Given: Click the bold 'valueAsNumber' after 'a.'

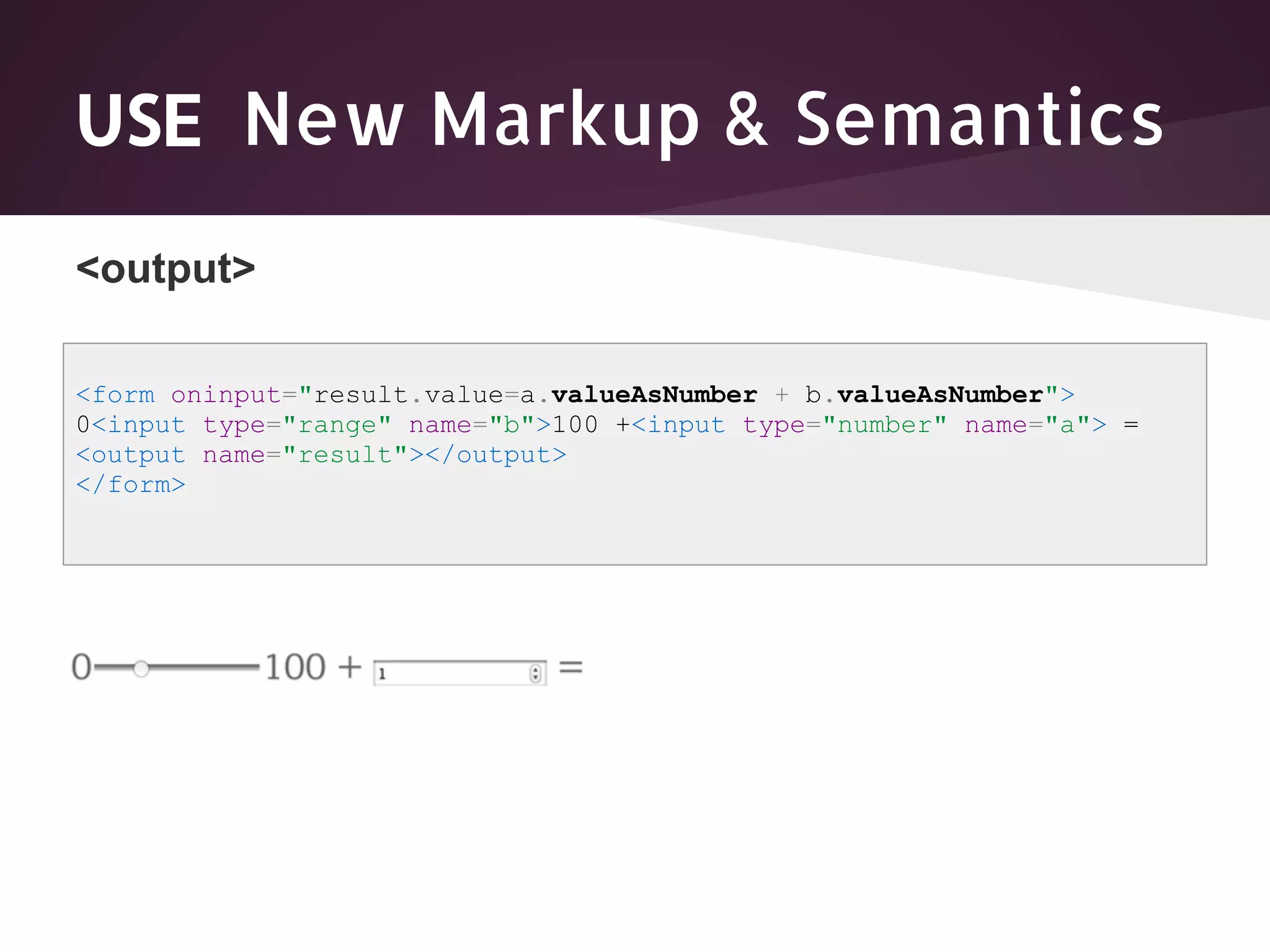Looking at the screenshot, I should point(654,394).
